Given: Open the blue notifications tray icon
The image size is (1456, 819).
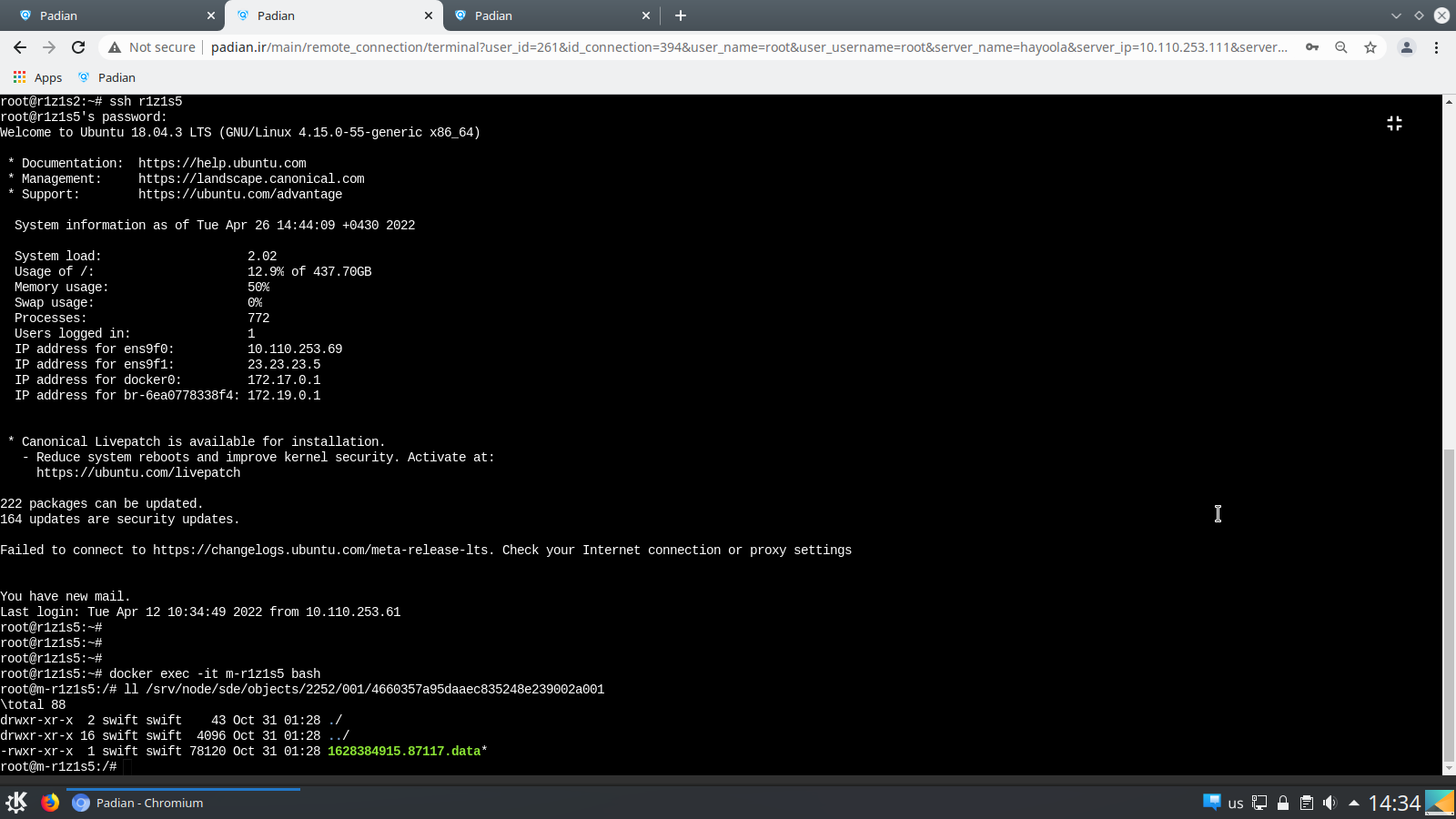Looking at the screenshot, I should click(x=1212, y=802).
